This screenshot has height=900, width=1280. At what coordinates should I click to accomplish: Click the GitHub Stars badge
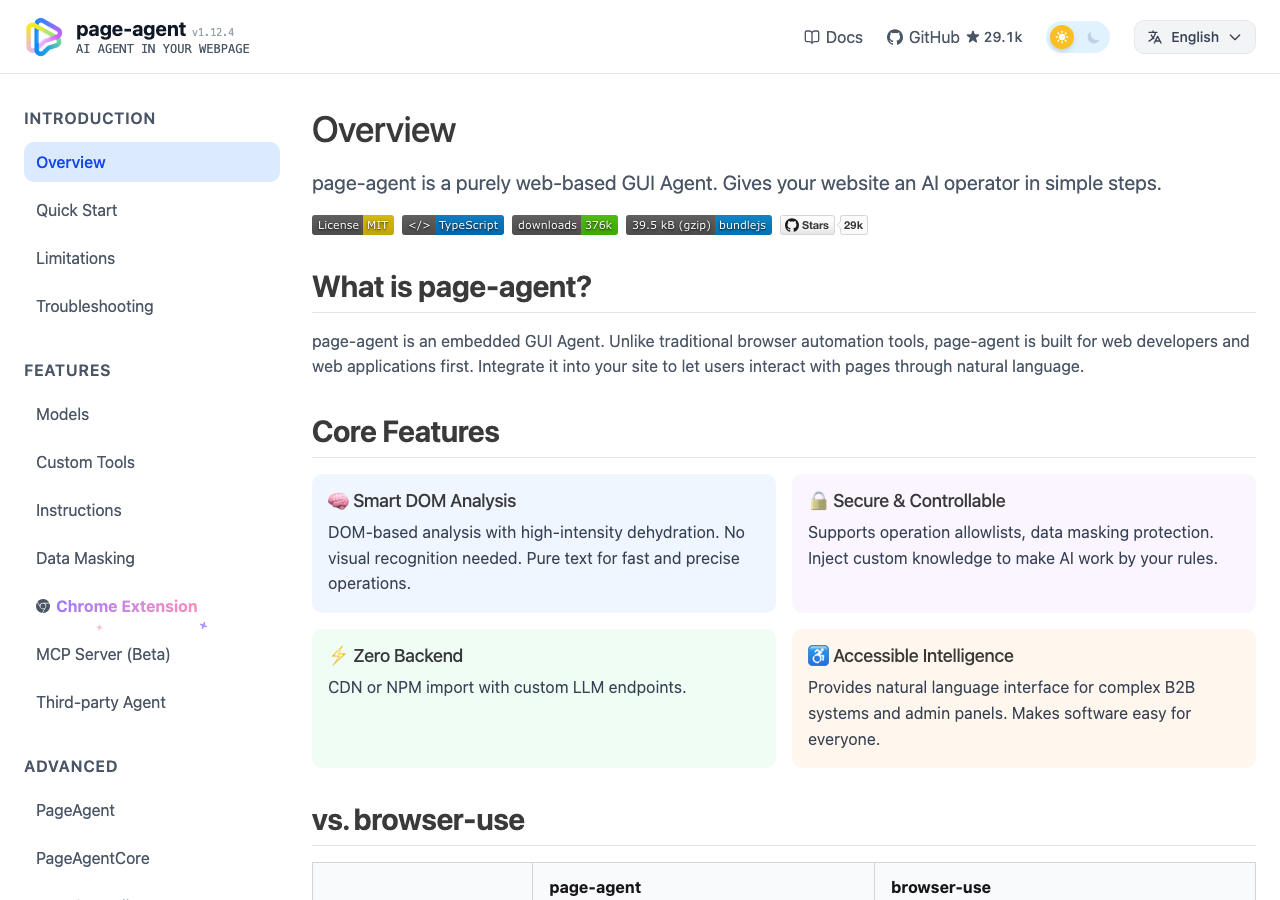[x=807, y=225]
